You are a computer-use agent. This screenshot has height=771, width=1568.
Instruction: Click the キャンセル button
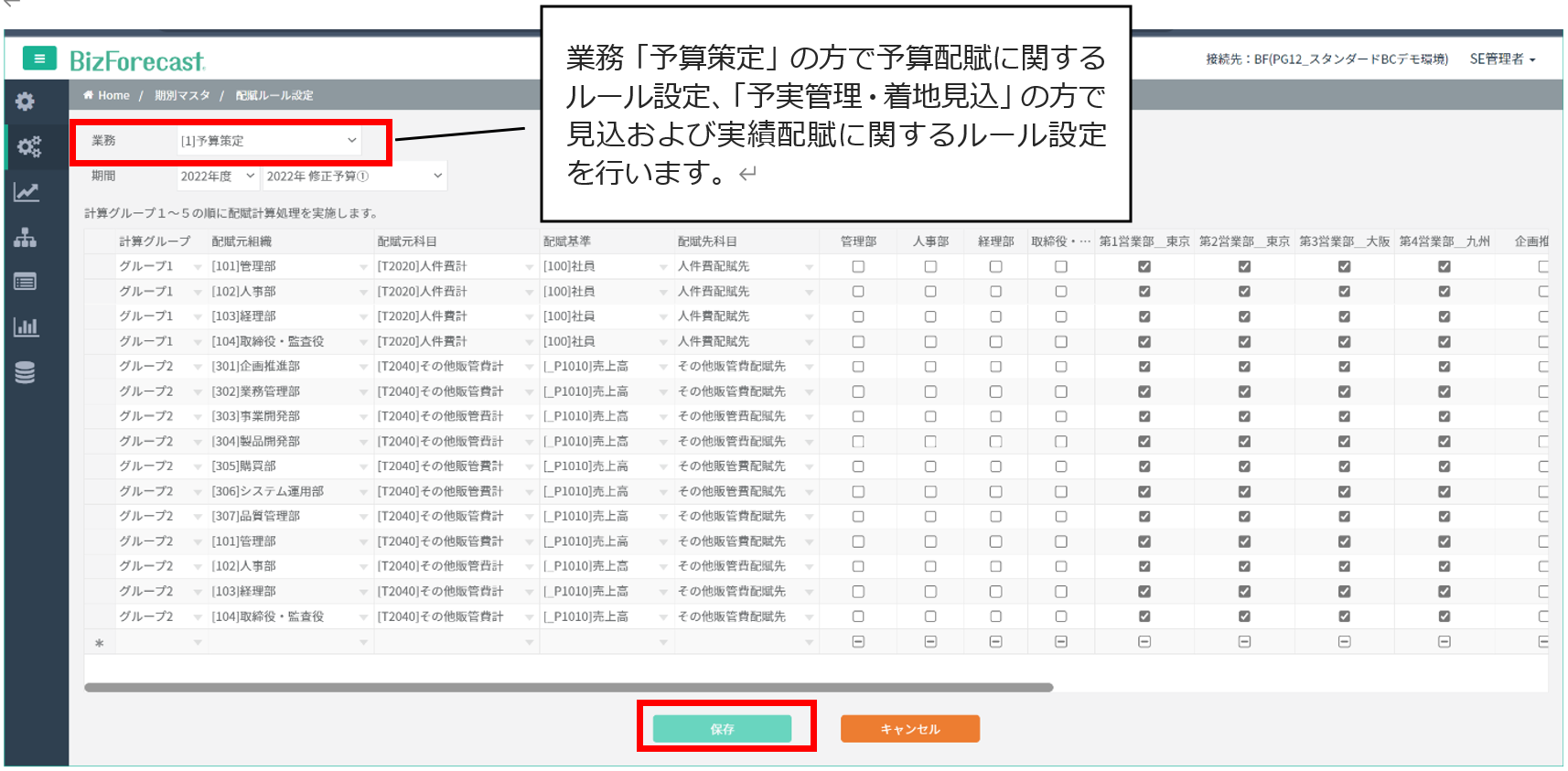coord(909,729)
